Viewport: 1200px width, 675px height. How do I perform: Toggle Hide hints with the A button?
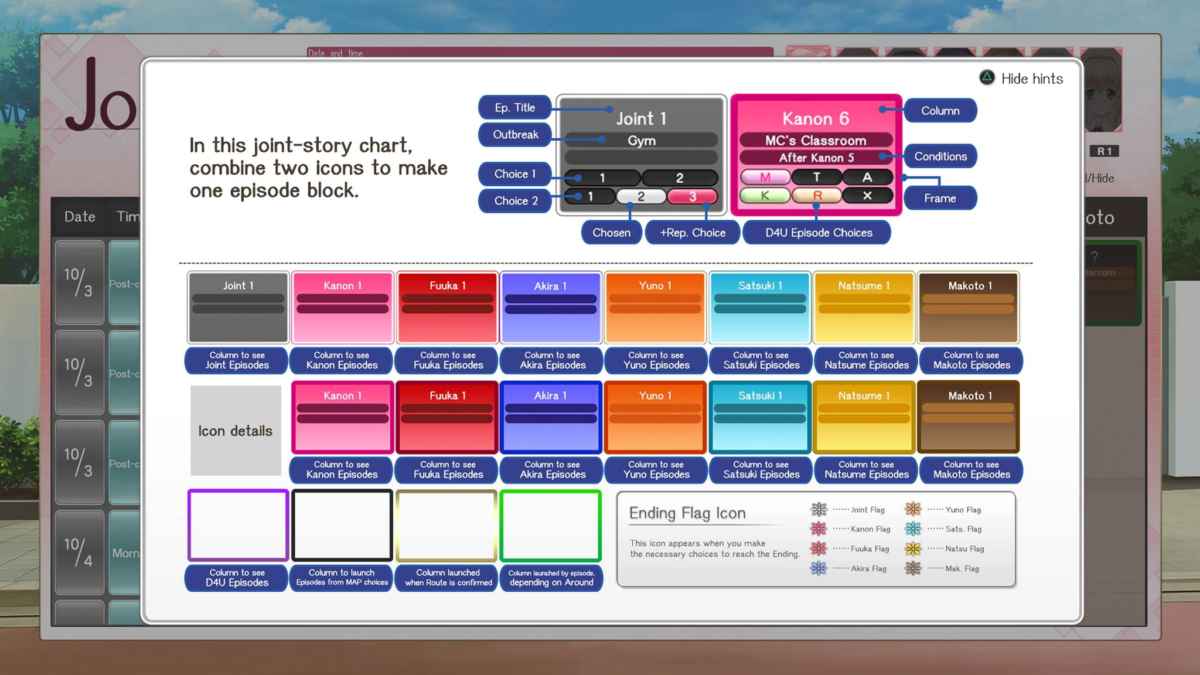coord(1016,78)
